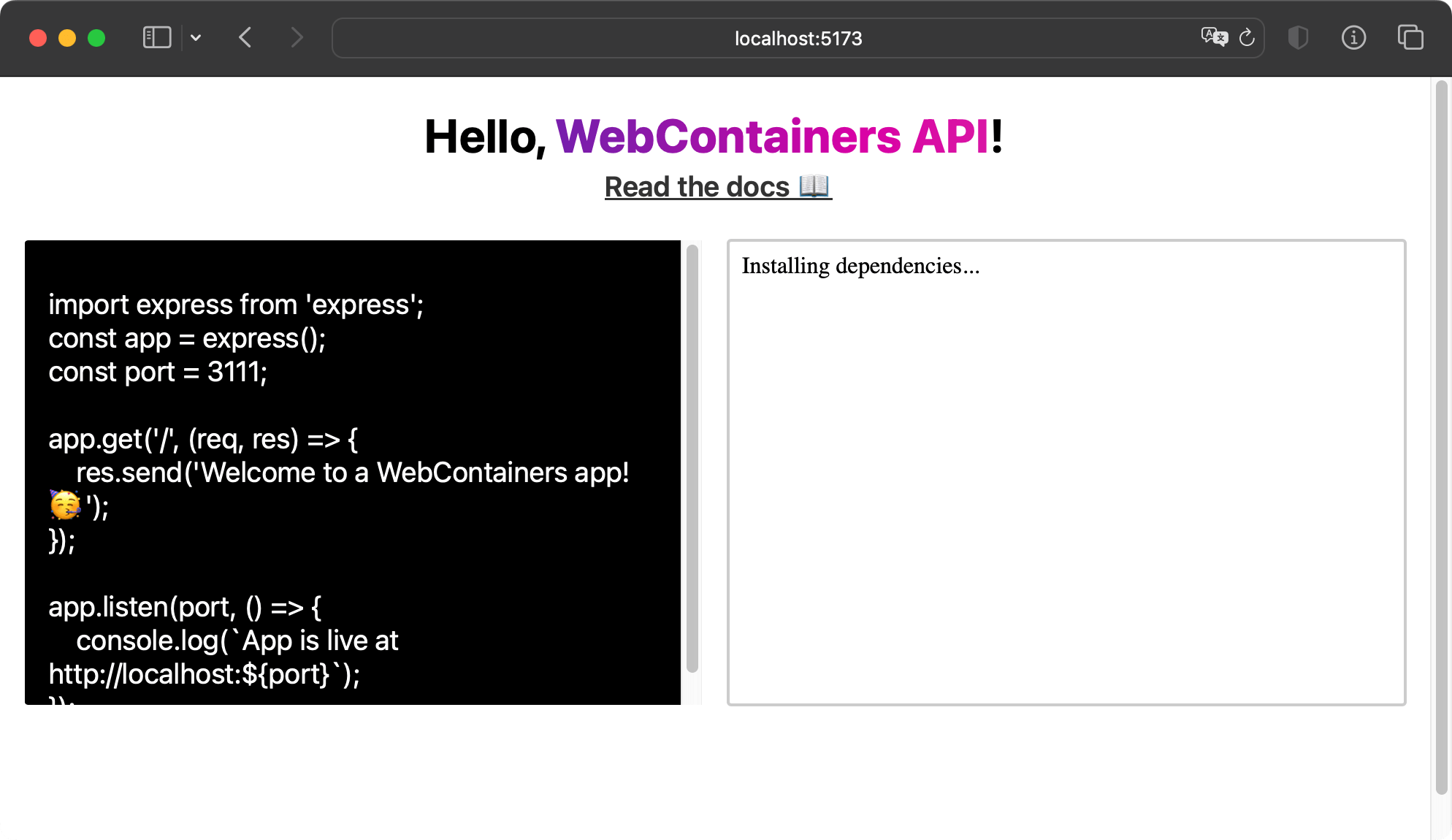Click the page's right-side scrollbar
Screen dimensions: 1452x840
coord(1440,438)
